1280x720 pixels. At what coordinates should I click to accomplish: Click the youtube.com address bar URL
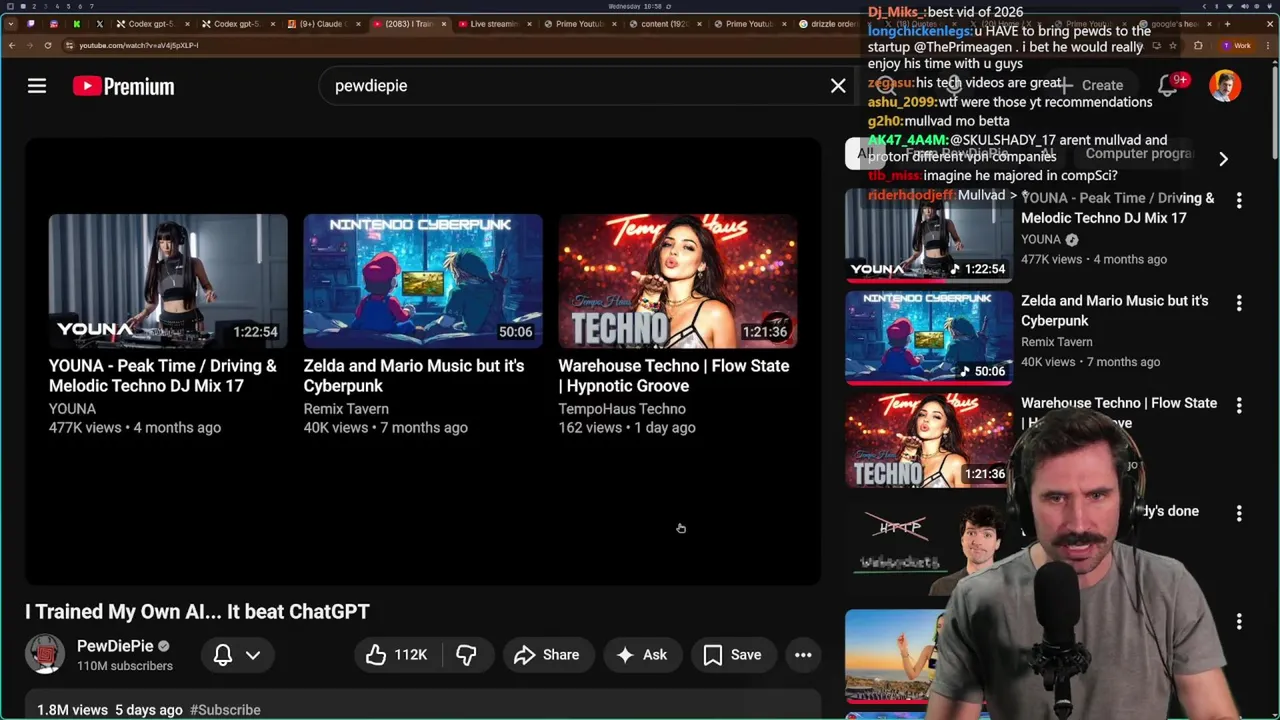tap(138, 45)
